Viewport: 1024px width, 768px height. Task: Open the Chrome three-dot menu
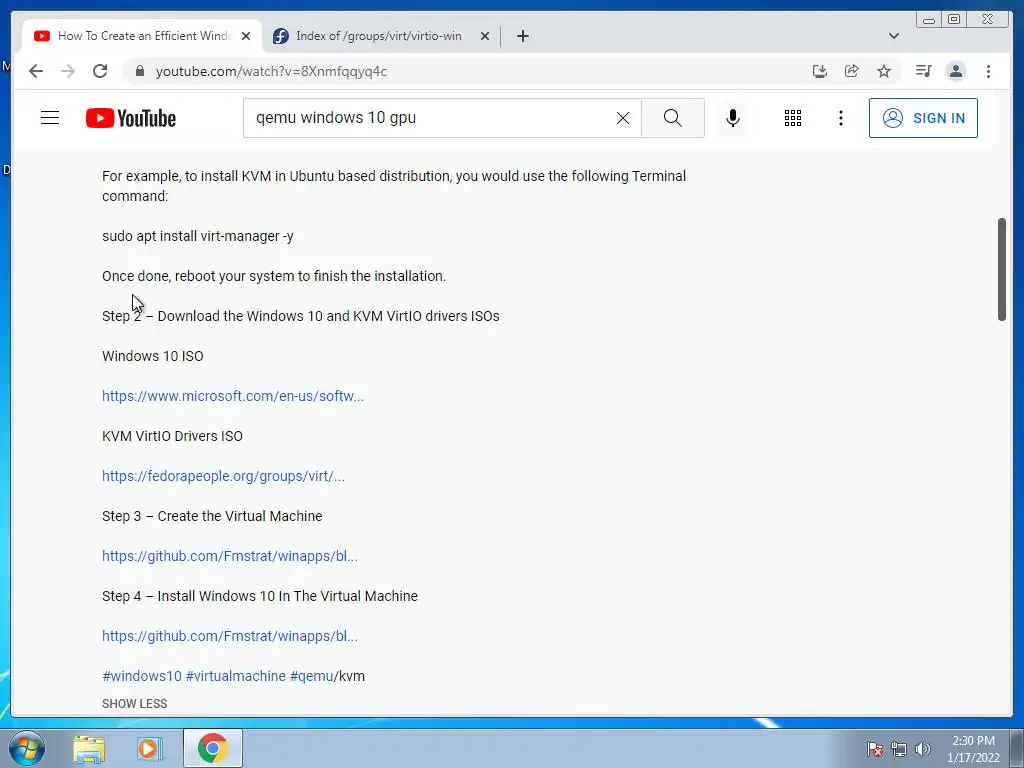(988, 71)
